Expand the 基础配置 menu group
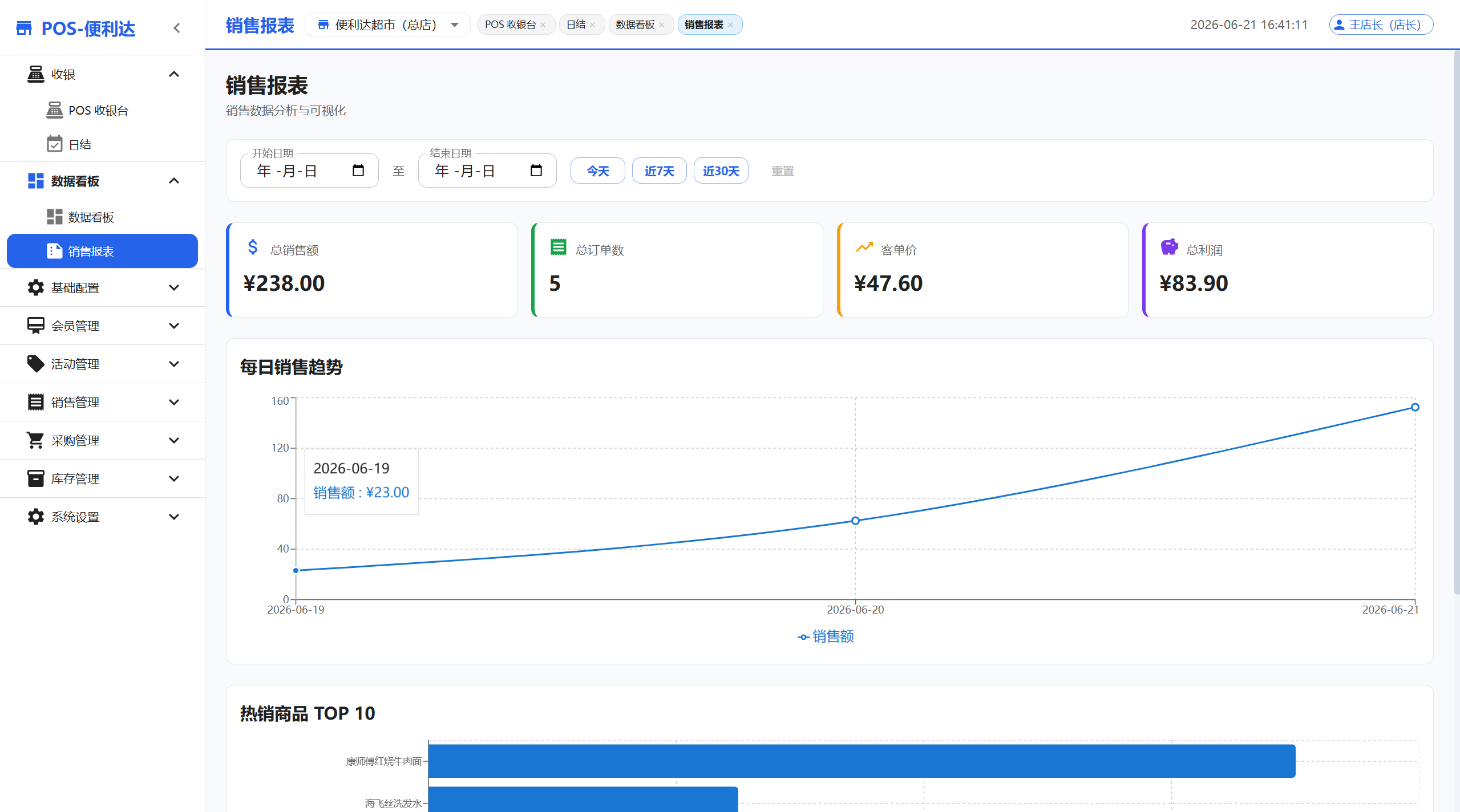Screen dimensions: 1460x812 click(174, 287)
